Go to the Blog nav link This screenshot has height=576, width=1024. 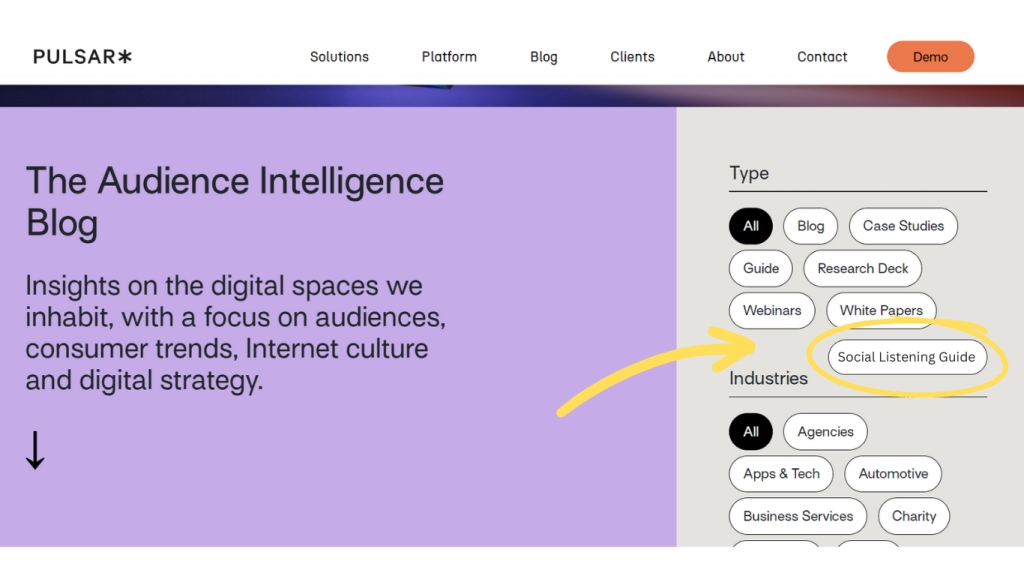(x=544, y=57)
